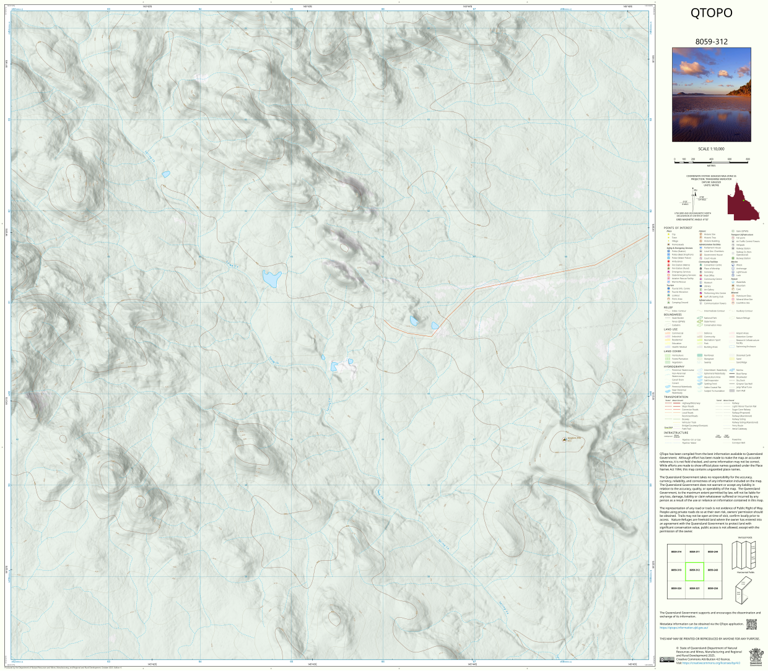
Task: Click the SCALE 1:10,000 label
Action: click(x=711, y=149)
